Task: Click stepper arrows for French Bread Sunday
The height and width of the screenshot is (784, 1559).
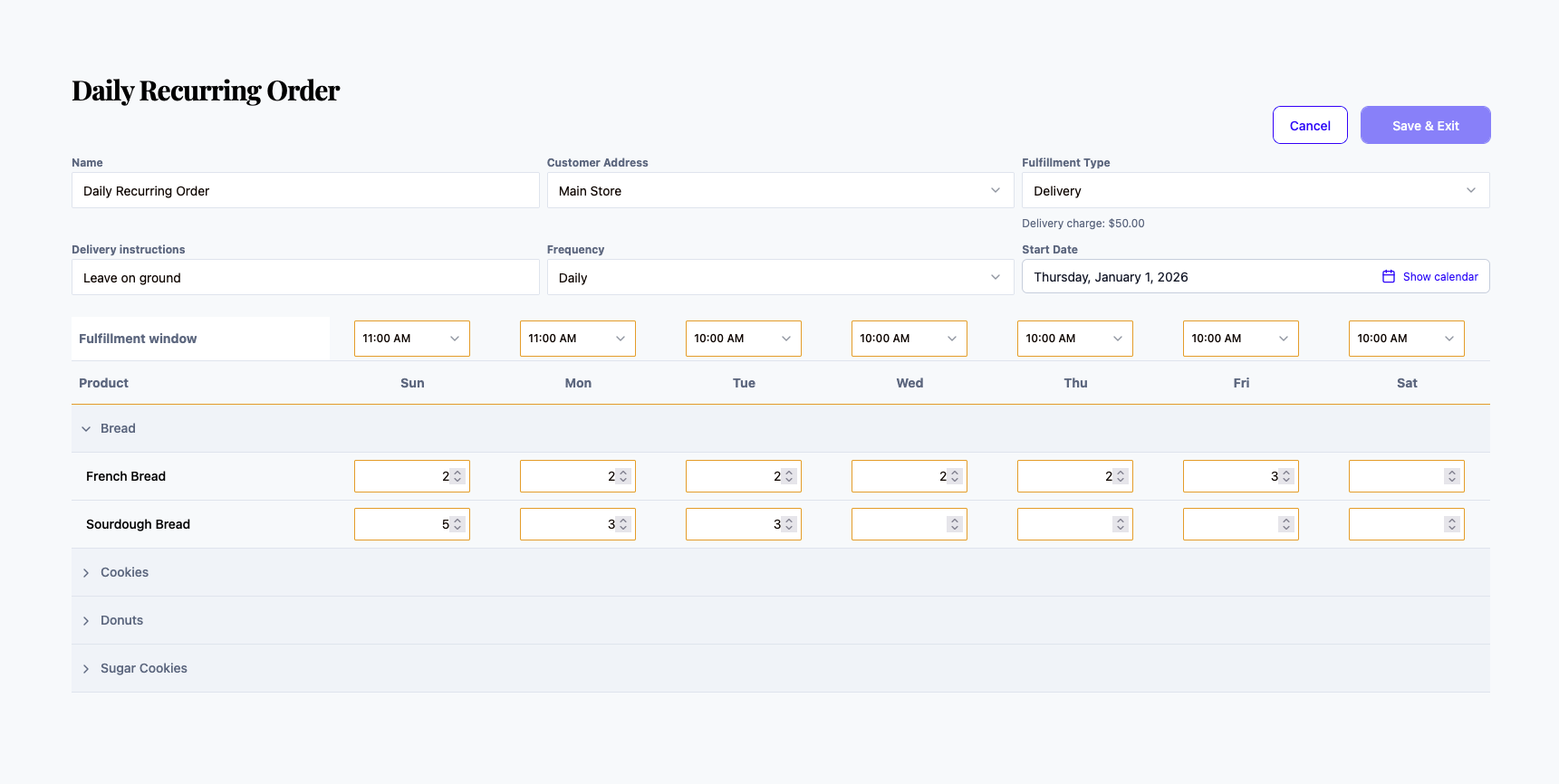Action: (457, 476)
